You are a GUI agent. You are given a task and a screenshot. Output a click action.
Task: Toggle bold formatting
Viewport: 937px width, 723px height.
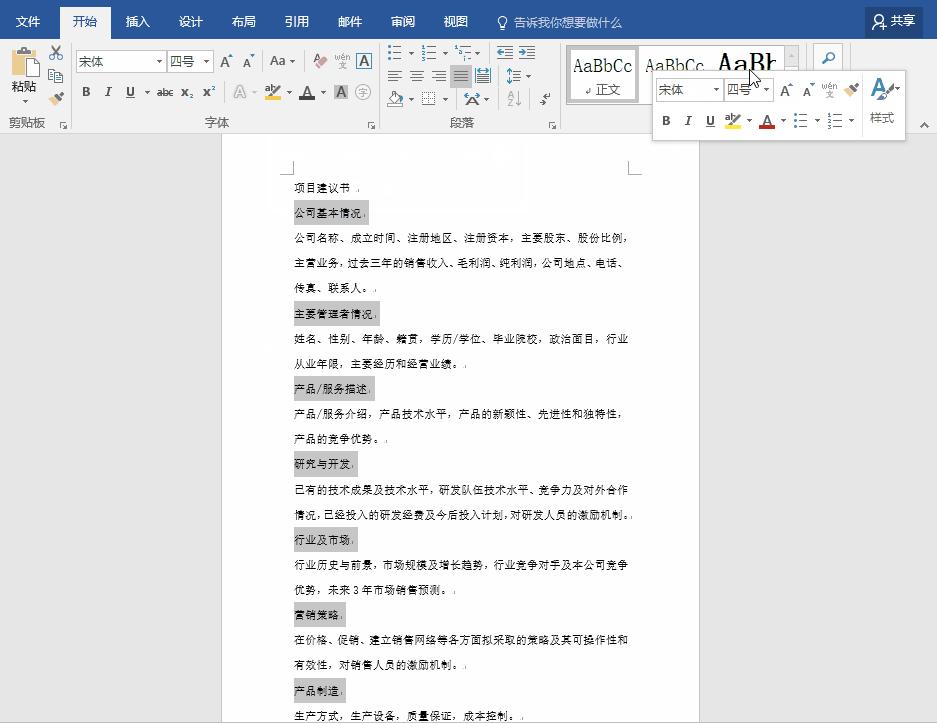coord(86,91)
